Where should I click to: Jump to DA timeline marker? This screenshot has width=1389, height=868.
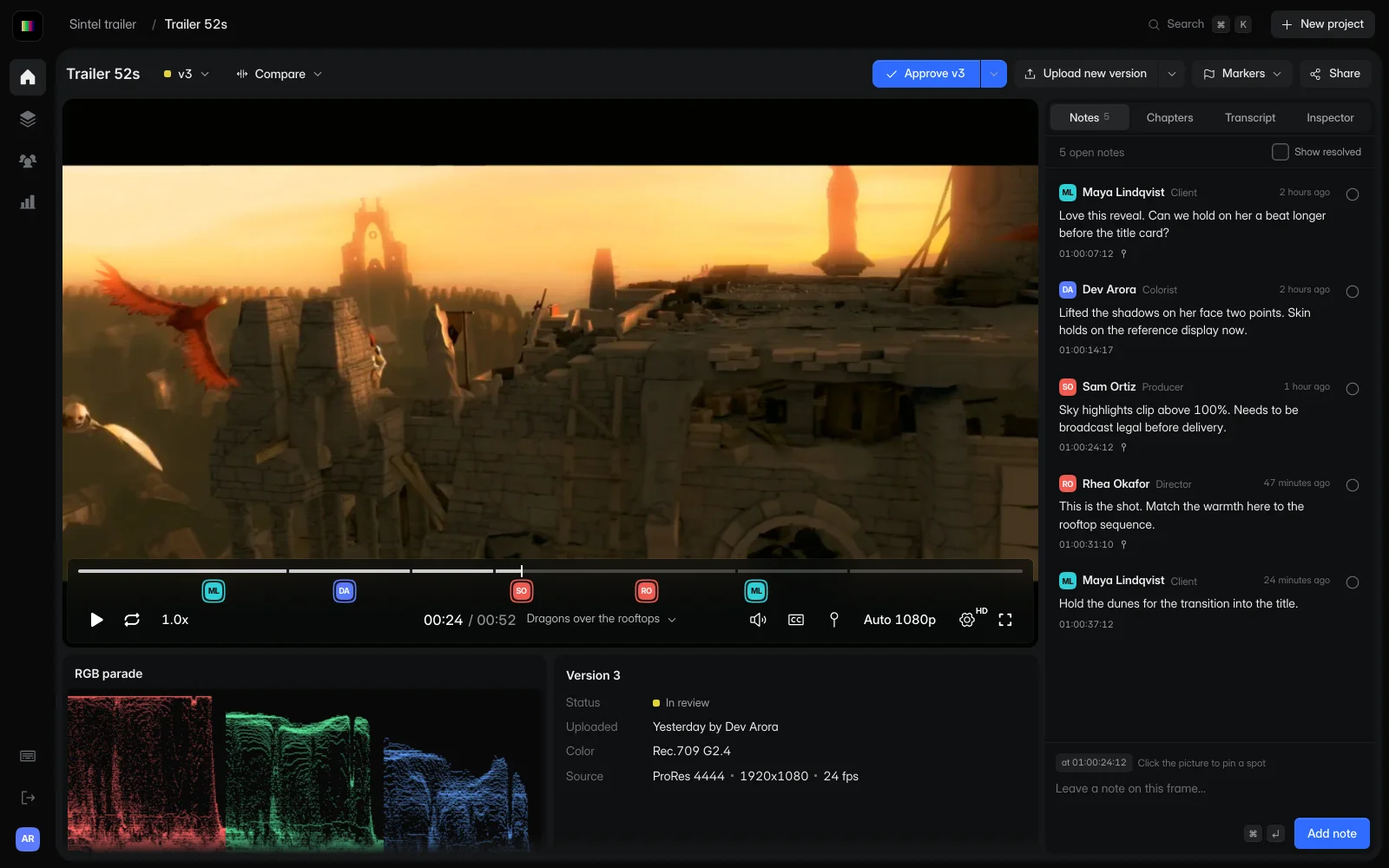coord(345,591)
